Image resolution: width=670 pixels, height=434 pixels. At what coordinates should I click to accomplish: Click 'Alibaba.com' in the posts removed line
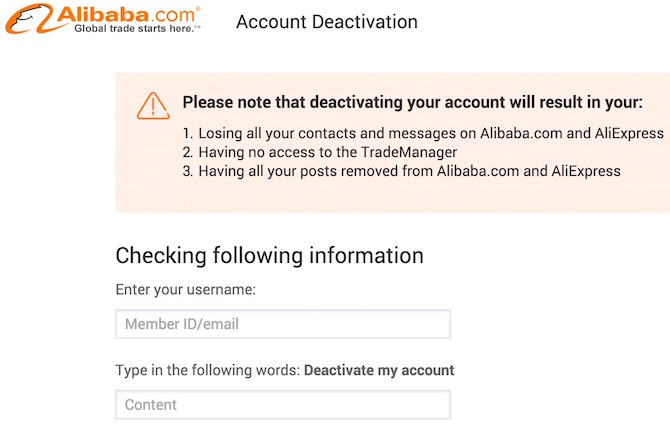[477, 171]
